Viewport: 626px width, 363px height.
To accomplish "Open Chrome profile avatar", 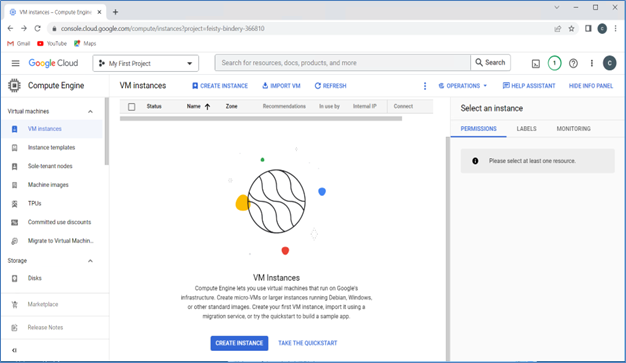I will (x=602, y=28).
